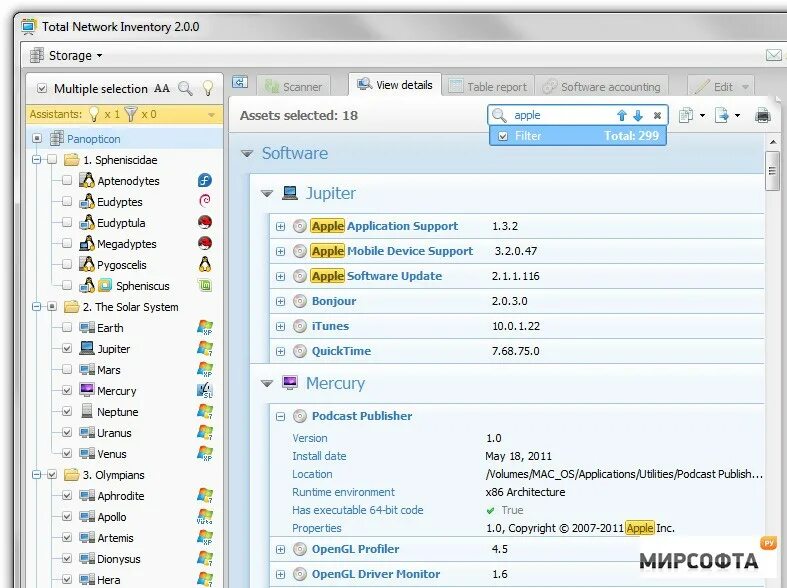The width and height of the screenshot is (787, 588).
Task: Click the disc icon next to QuickTime
Action: pos(300,351)
